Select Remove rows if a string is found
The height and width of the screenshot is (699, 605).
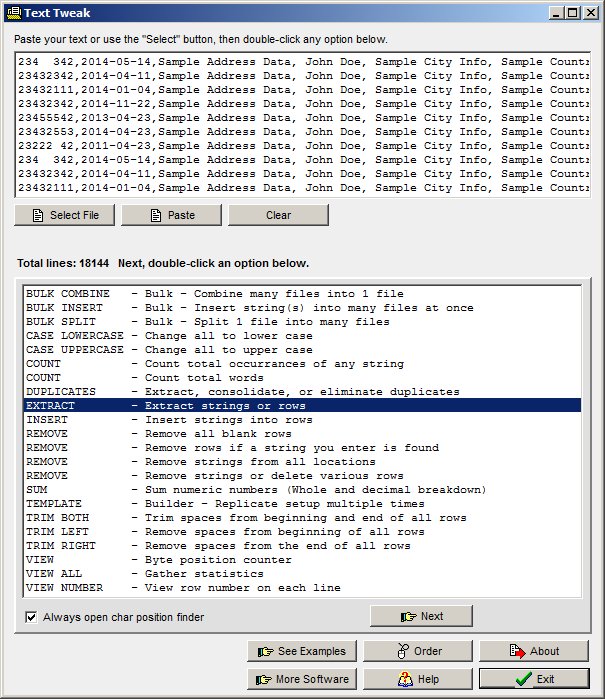click(x=302, y=448)
